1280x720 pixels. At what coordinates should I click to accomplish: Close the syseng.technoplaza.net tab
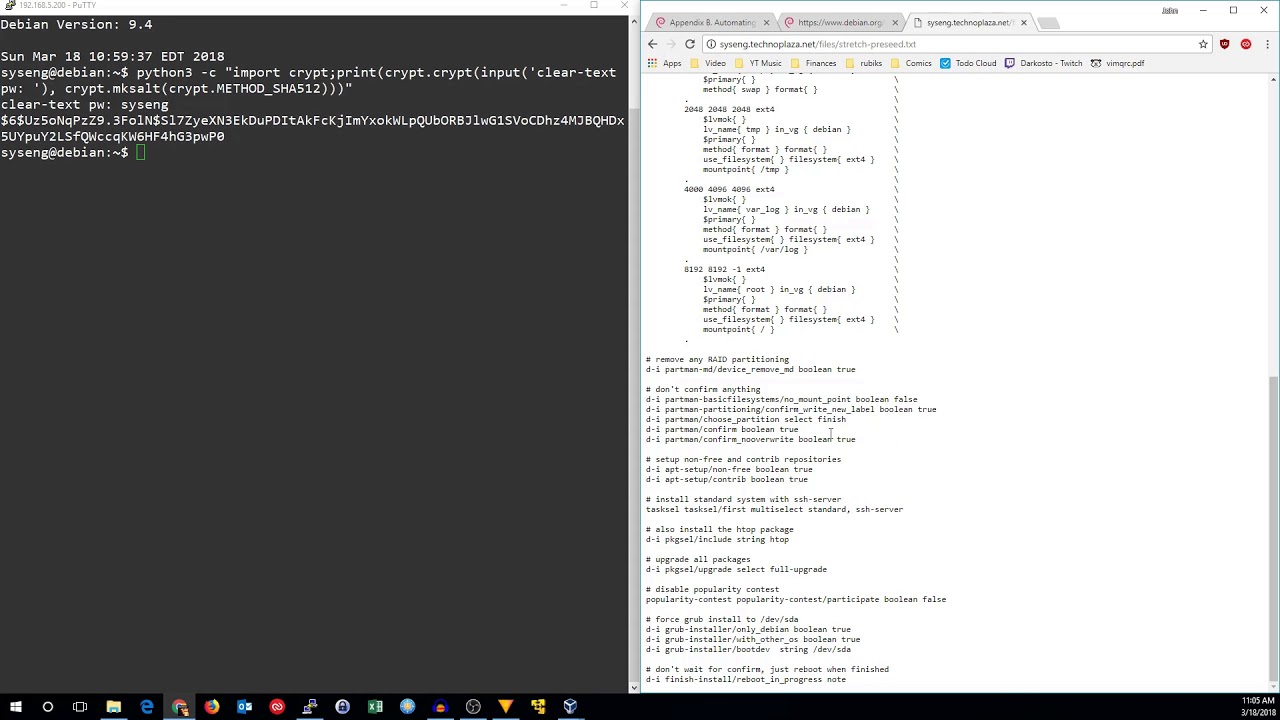(x=1023, y=22)
